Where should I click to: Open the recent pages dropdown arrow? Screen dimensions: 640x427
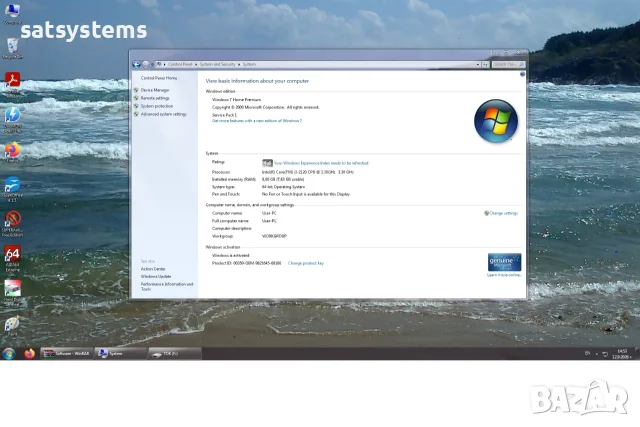152,64
